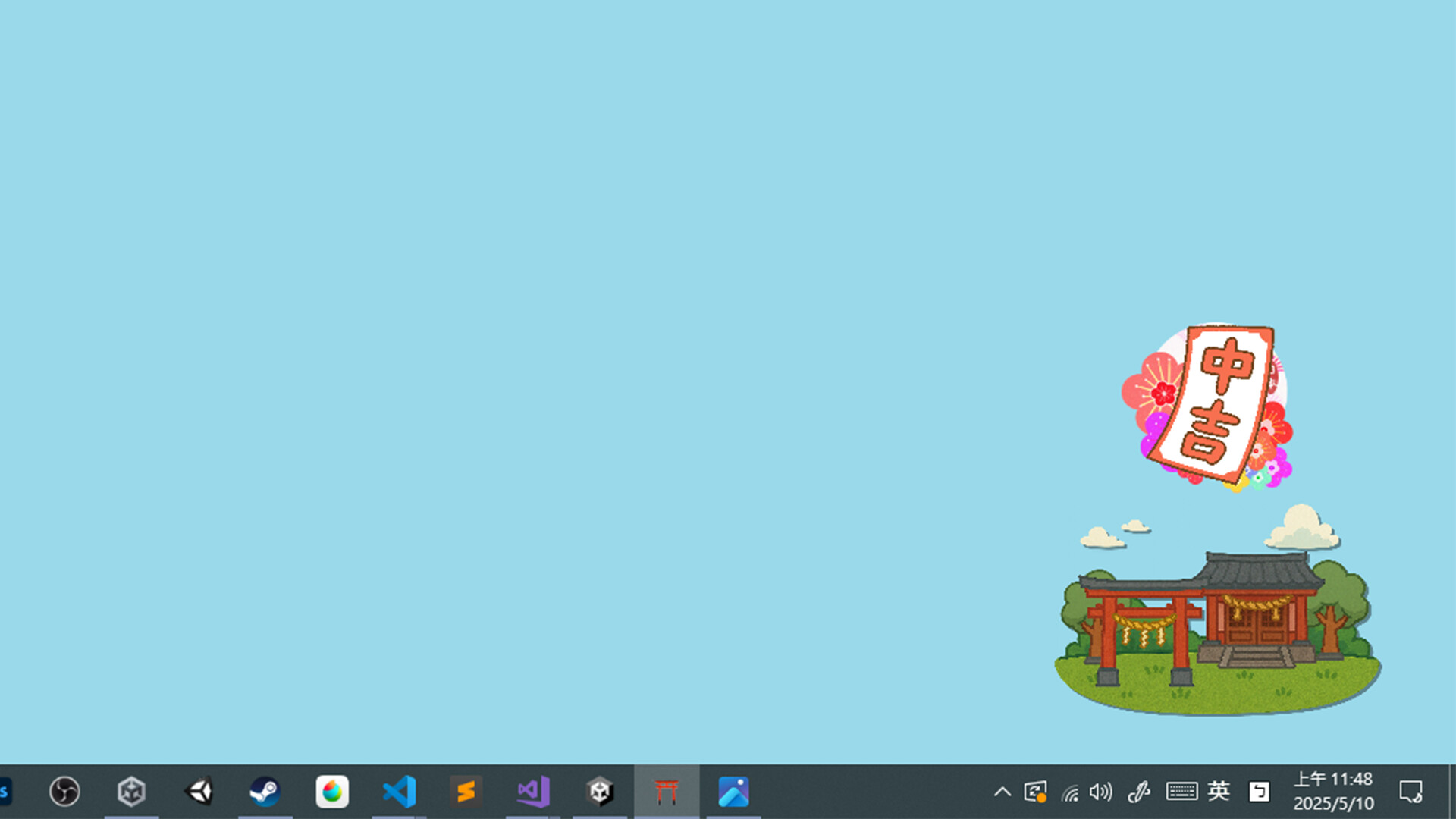
Task: Toggle the IME conversion mode tray icon
Action: [x=1259, y=792]
